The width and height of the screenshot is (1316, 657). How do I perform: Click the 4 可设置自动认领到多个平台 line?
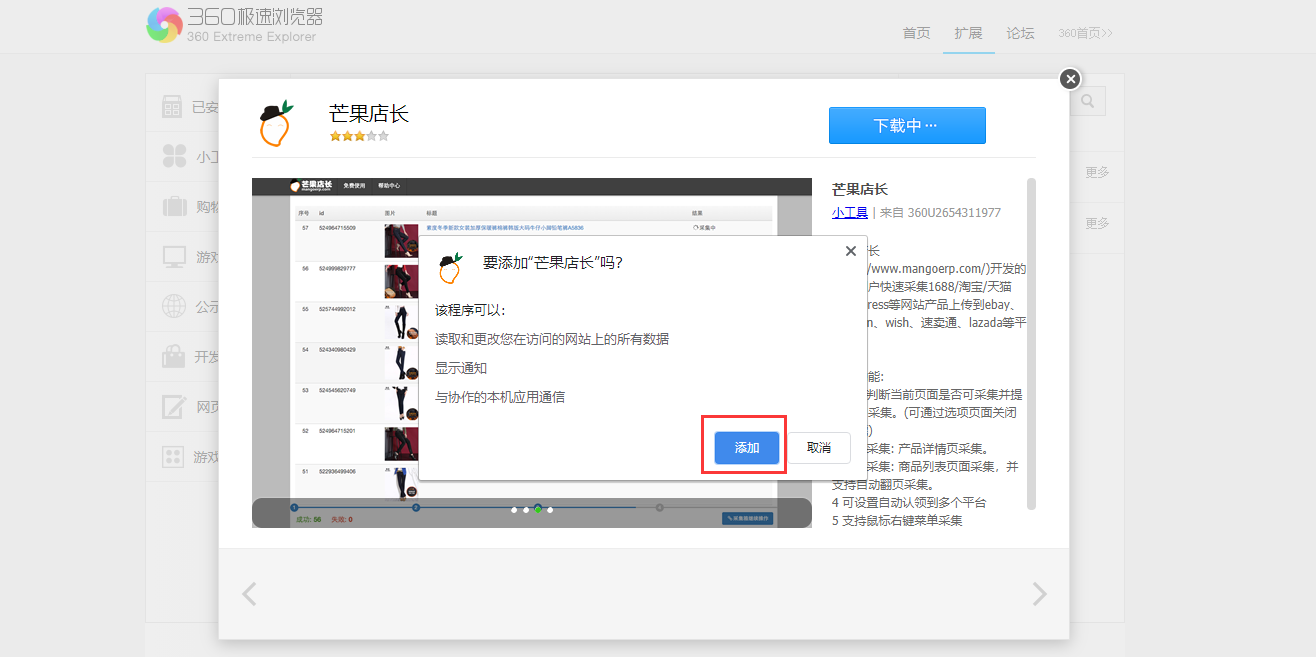[909, 502]
